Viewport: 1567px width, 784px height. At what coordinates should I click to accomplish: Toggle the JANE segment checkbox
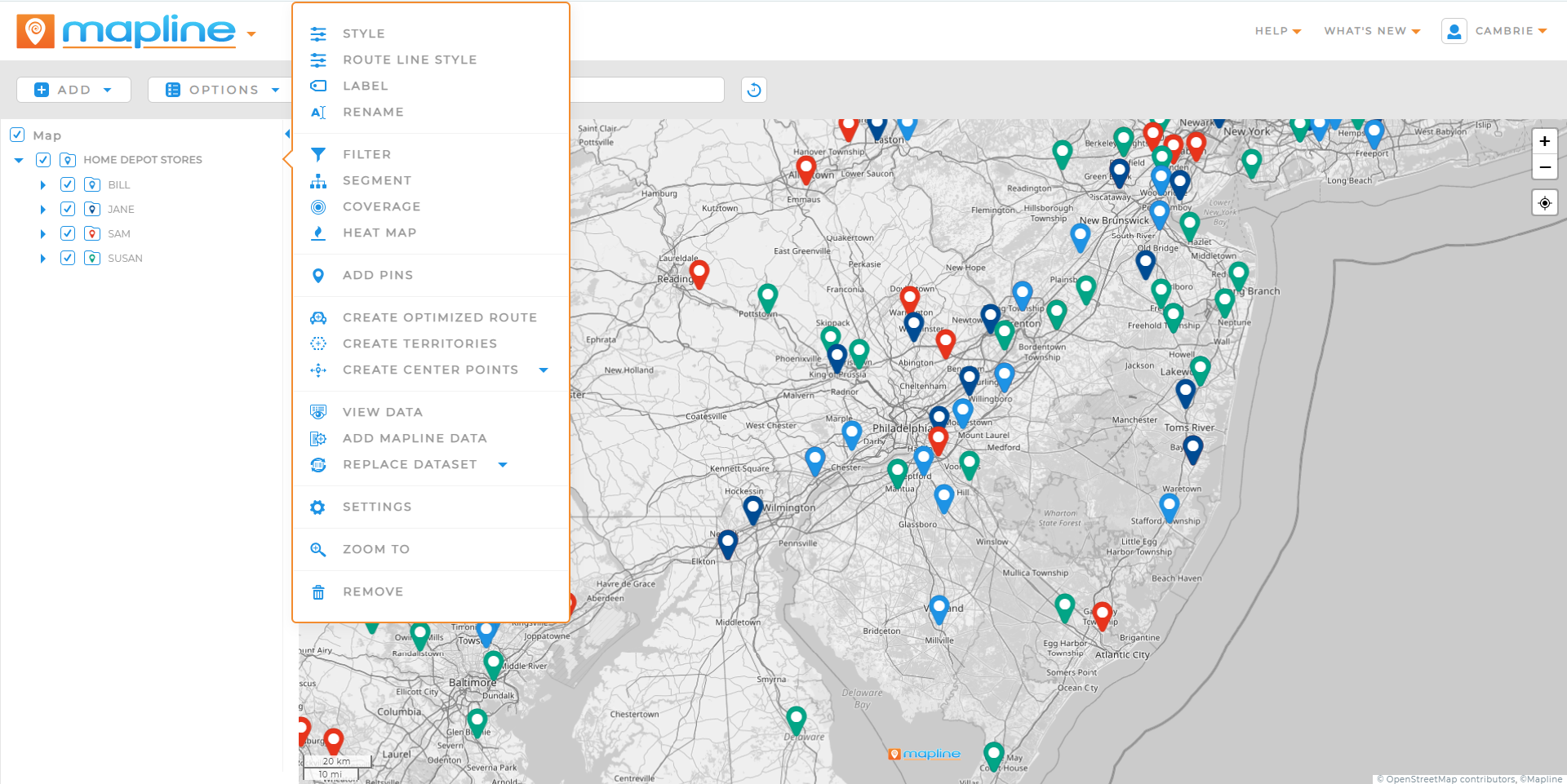tap(68, 209)
